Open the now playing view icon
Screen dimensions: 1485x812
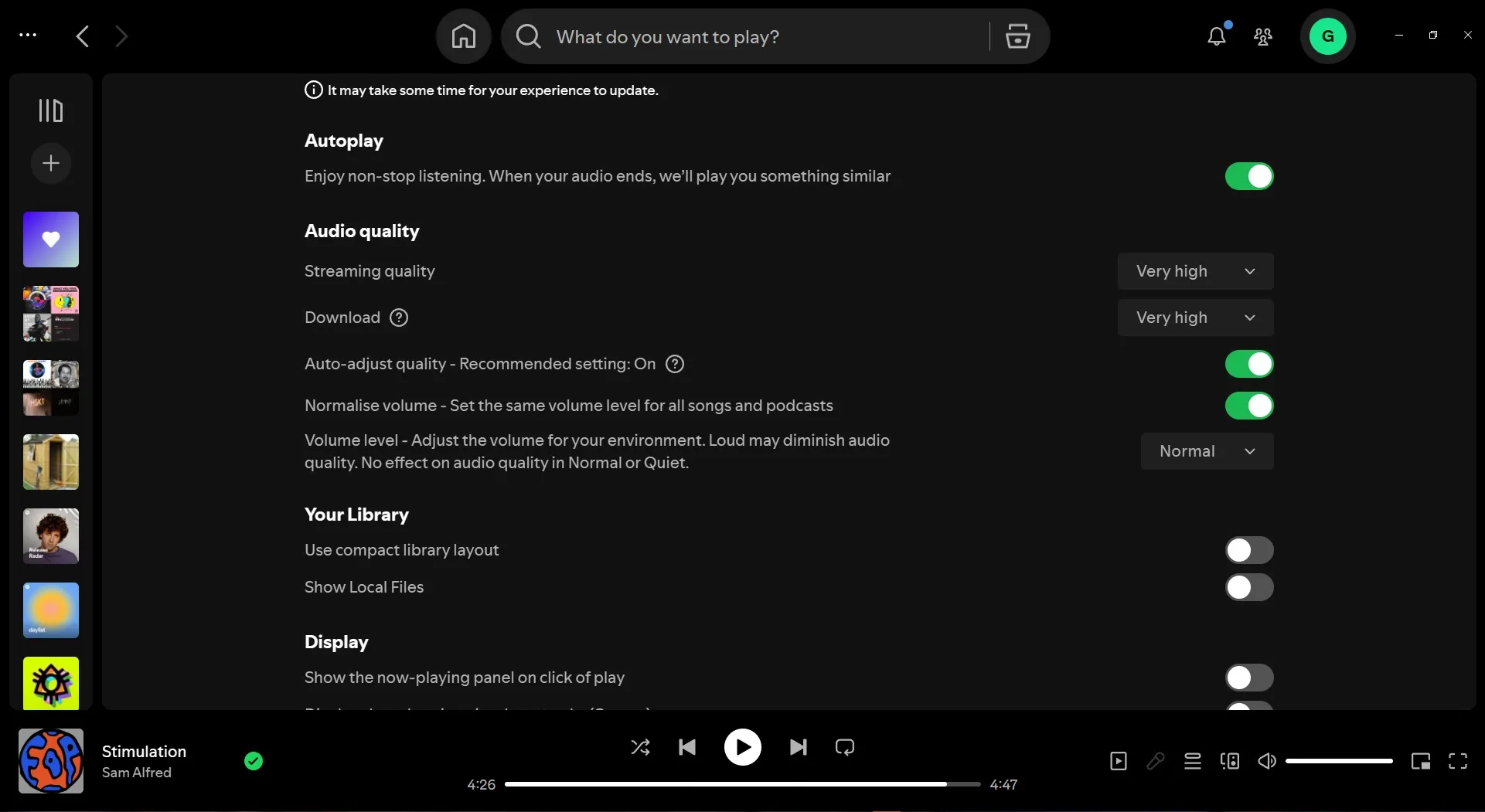[x=1119, y=761]
